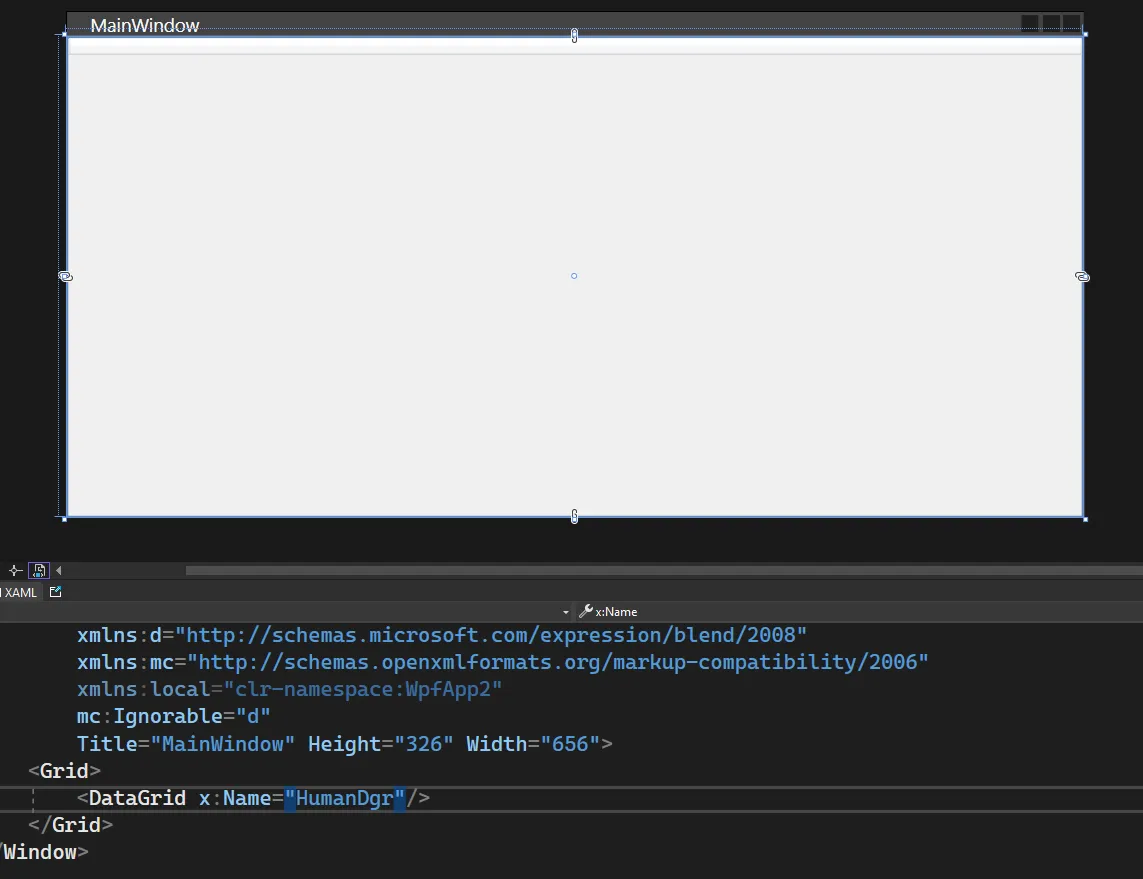The height and width of the screenshot is (879, 1143).
Task: Click the Width="656" attribute value
Action: coord(570,744)
